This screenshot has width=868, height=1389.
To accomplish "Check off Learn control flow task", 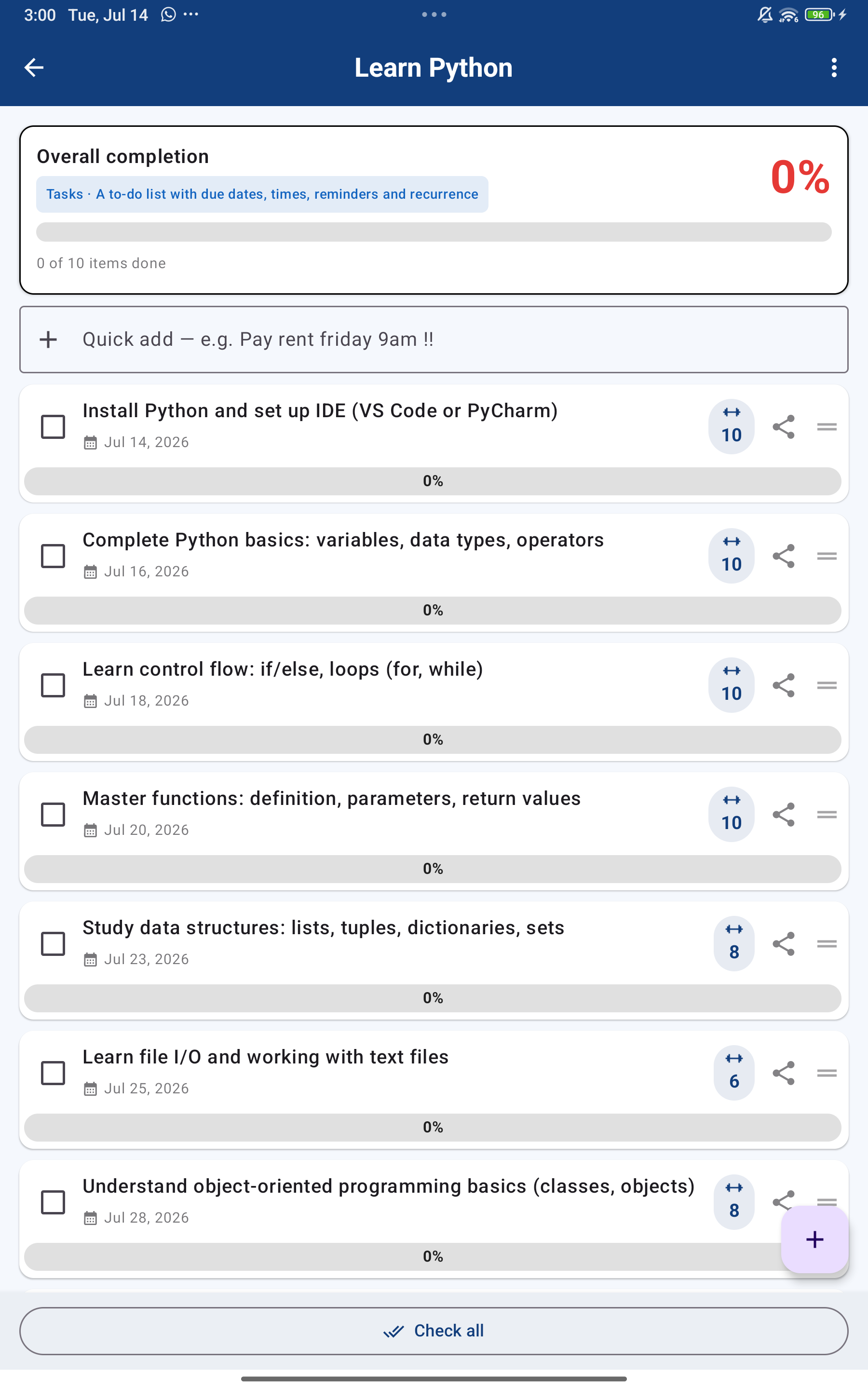I will pos(53,685).
